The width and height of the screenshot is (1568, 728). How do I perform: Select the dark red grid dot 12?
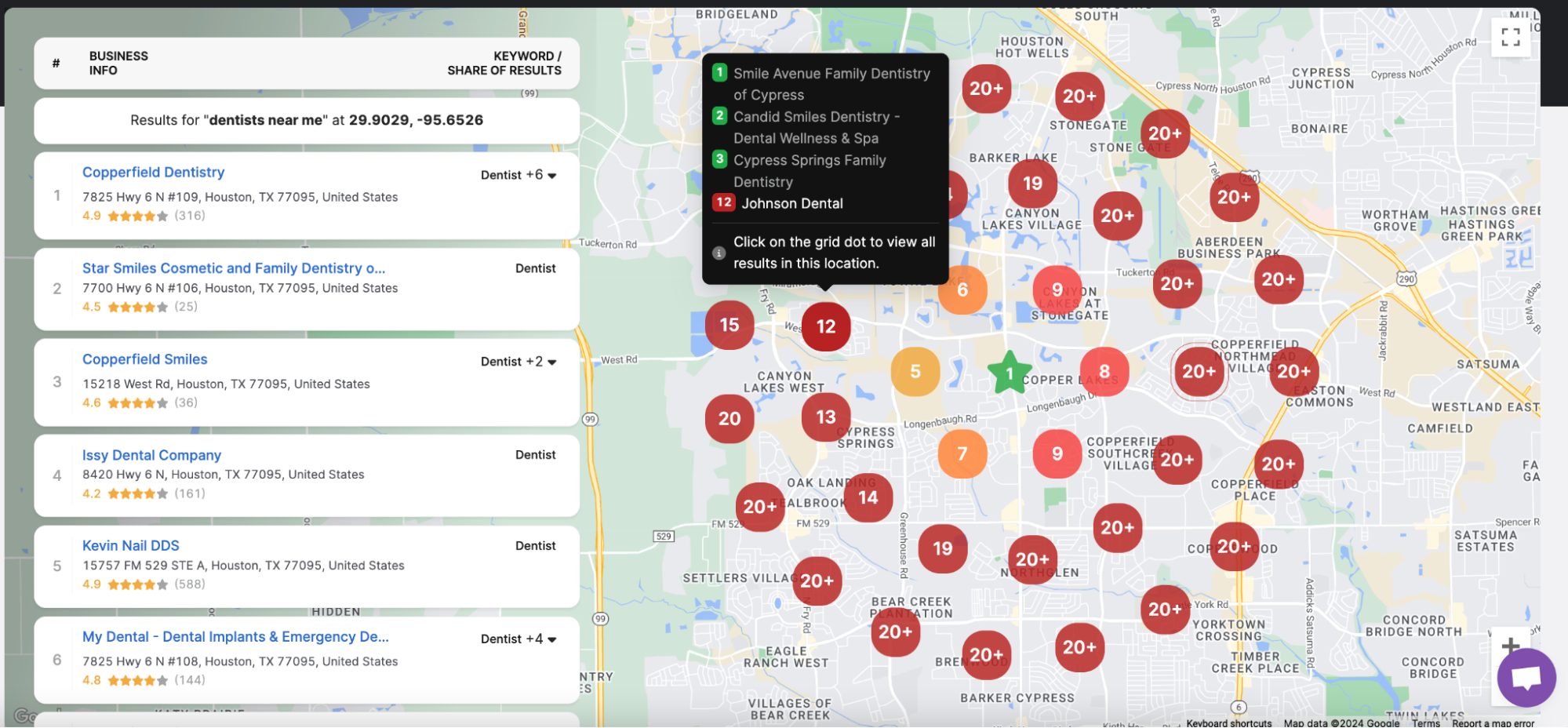pyautogui.click(x=825, y=326)
